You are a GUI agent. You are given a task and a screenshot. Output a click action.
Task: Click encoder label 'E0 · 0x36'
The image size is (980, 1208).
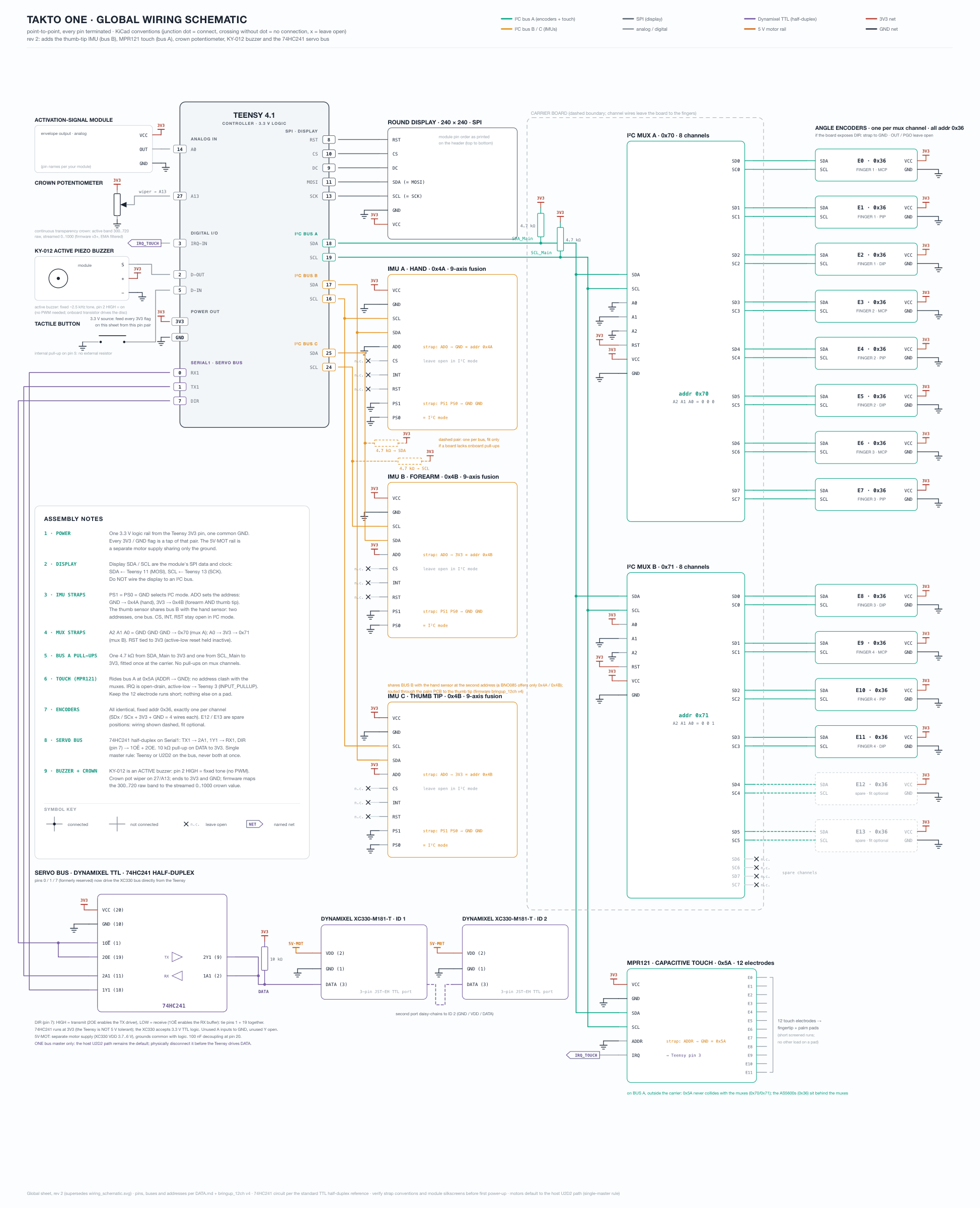click(872, 161)
